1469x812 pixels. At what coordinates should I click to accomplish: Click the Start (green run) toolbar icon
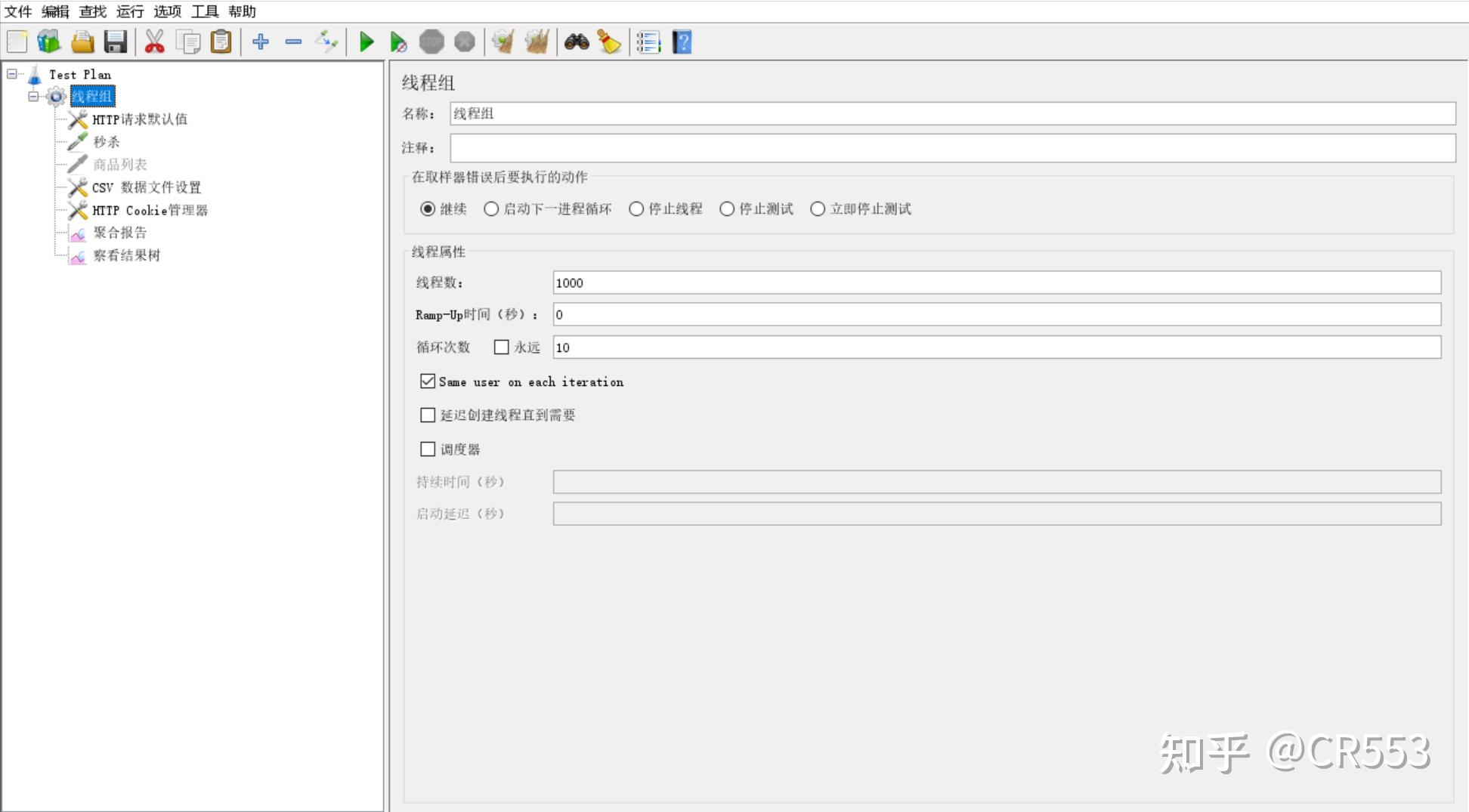366,42
